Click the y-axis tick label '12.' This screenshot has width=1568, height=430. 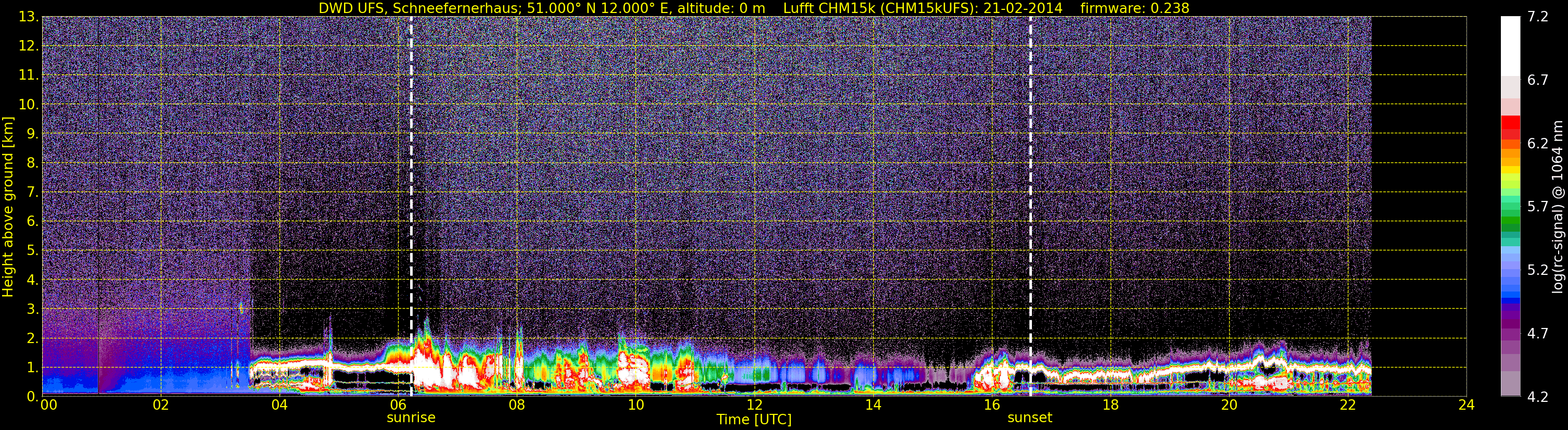28,46
